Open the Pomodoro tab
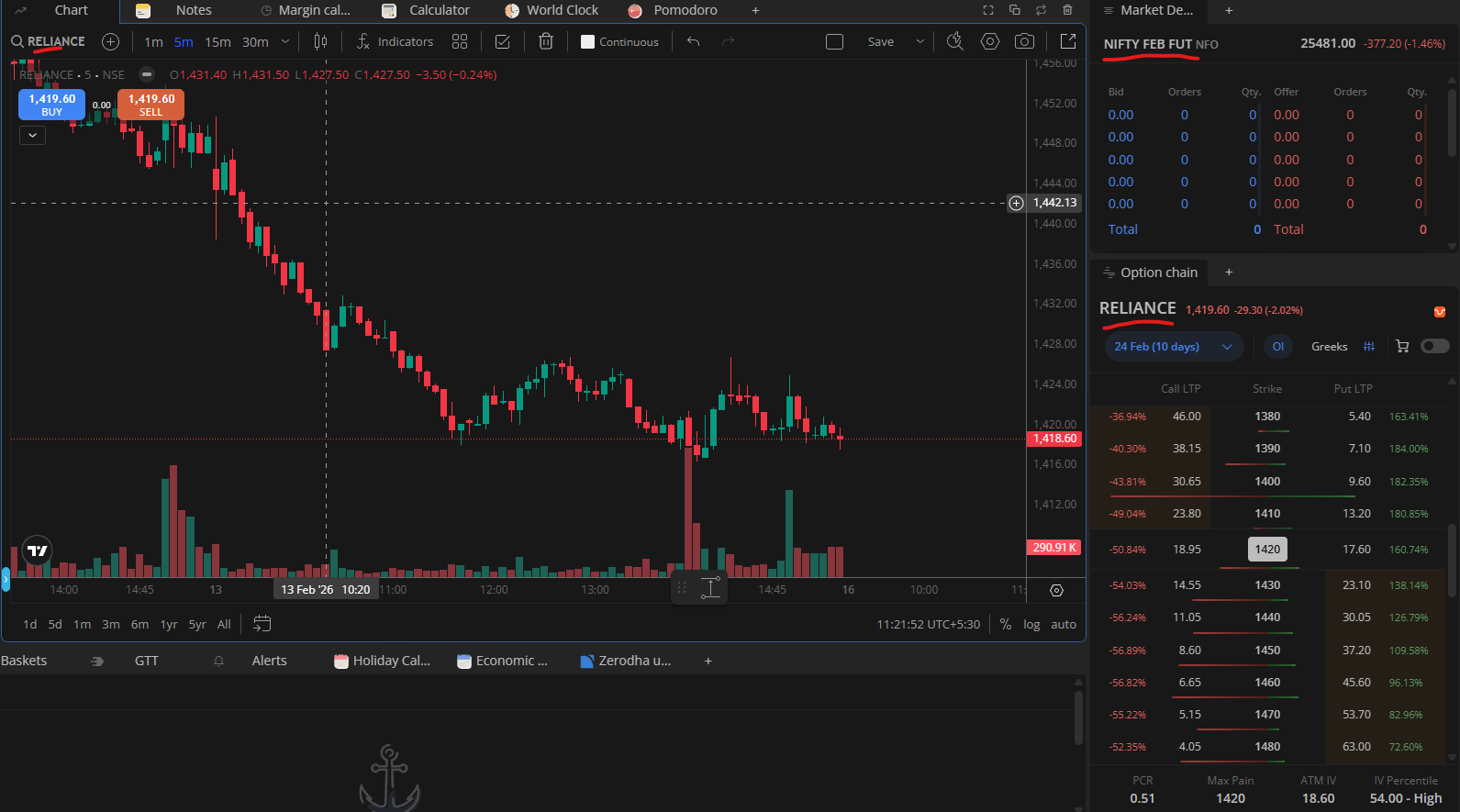Image resolution: width=1460 pixels, height=812 pixels. click(x=685, y=10)
